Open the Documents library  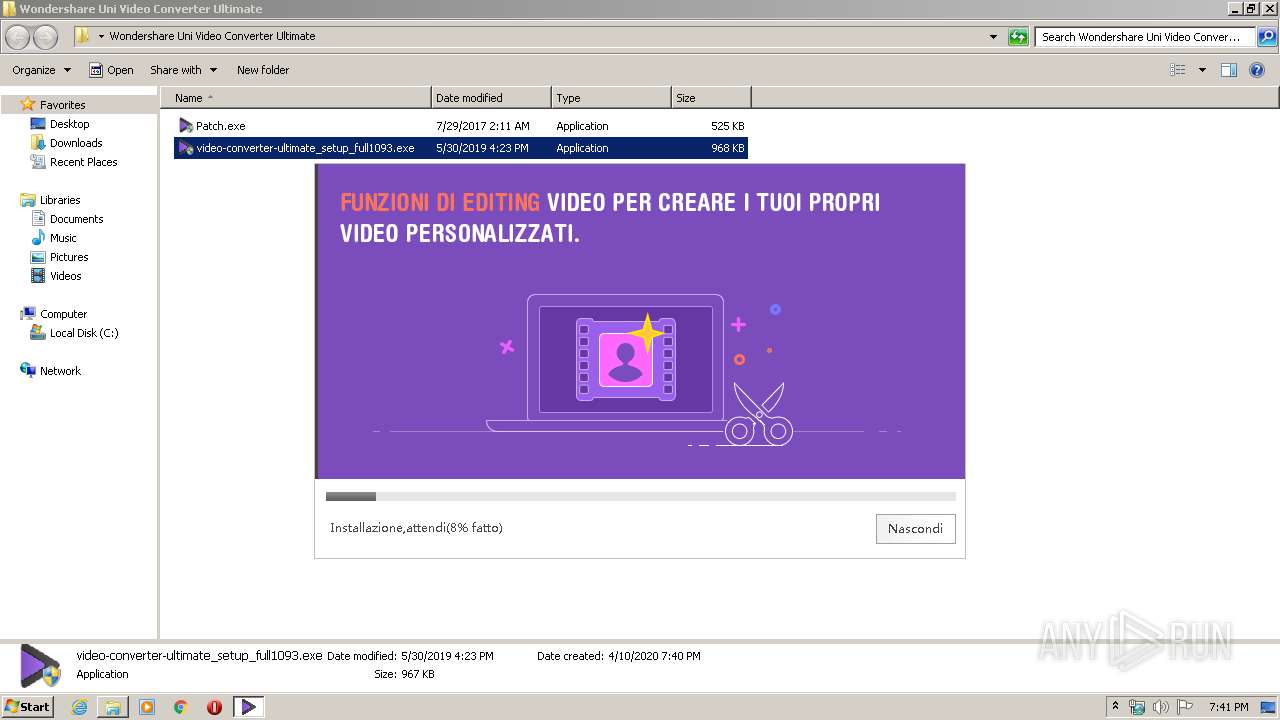tap(76, 219)
